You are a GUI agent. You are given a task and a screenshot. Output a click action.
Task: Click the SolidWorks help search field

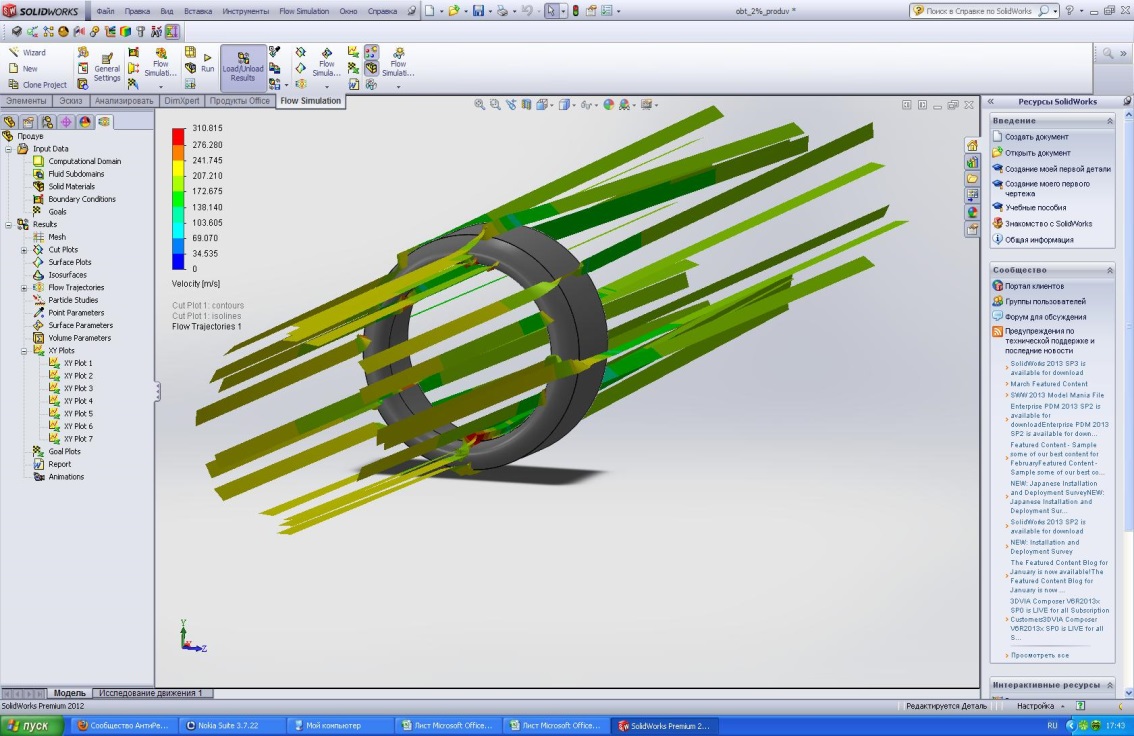pyautogui.click(x=979, y=11)
